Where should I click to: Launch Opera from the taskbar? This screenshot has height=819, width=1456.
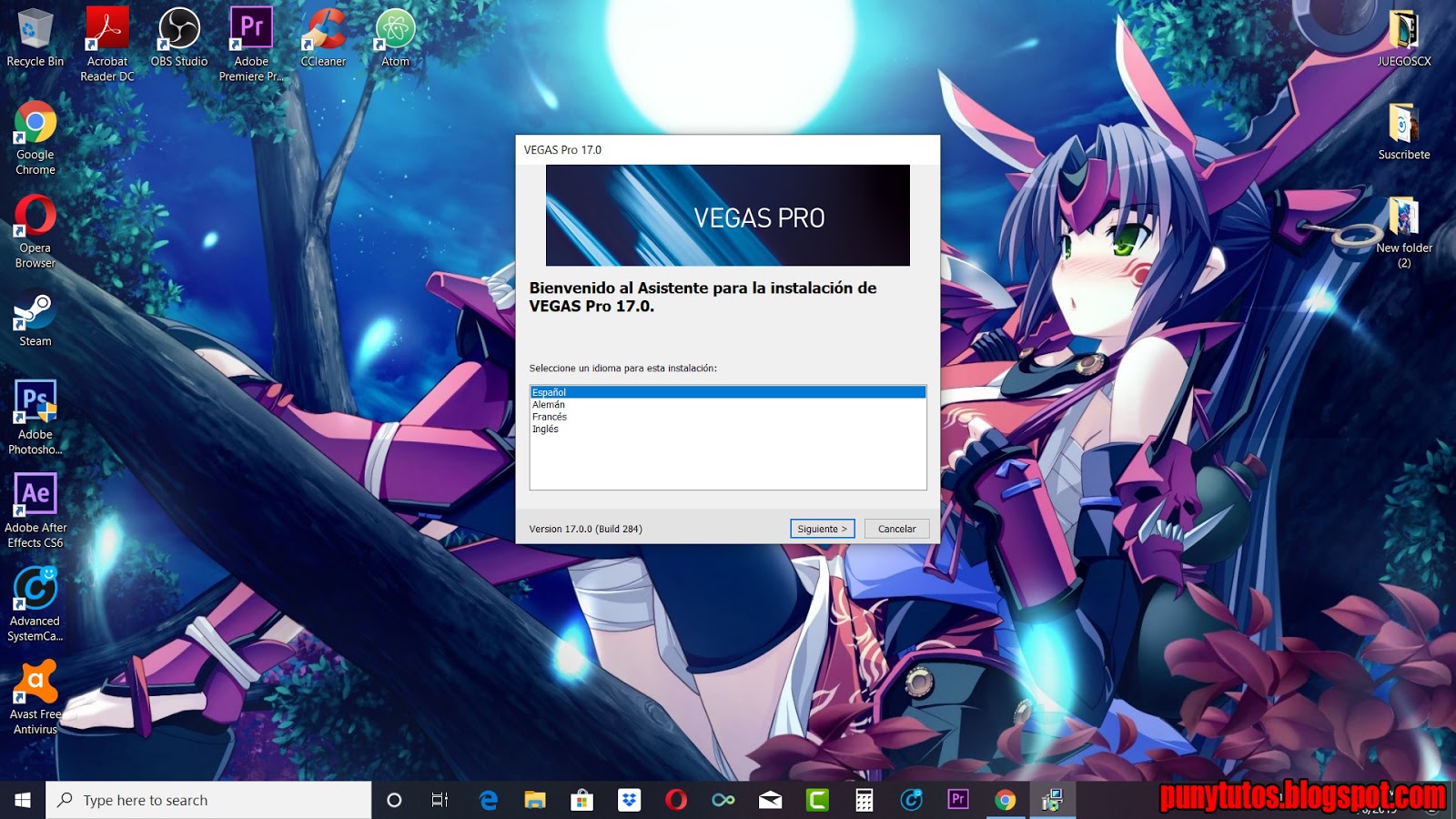pyautogui.click(x=676, y=800)
